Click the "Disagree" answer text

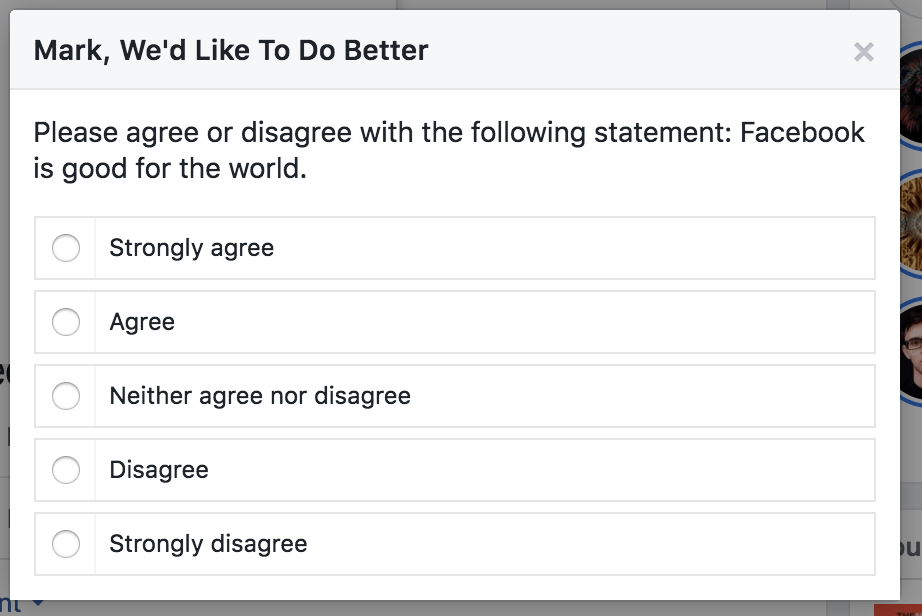coord(159,470)
